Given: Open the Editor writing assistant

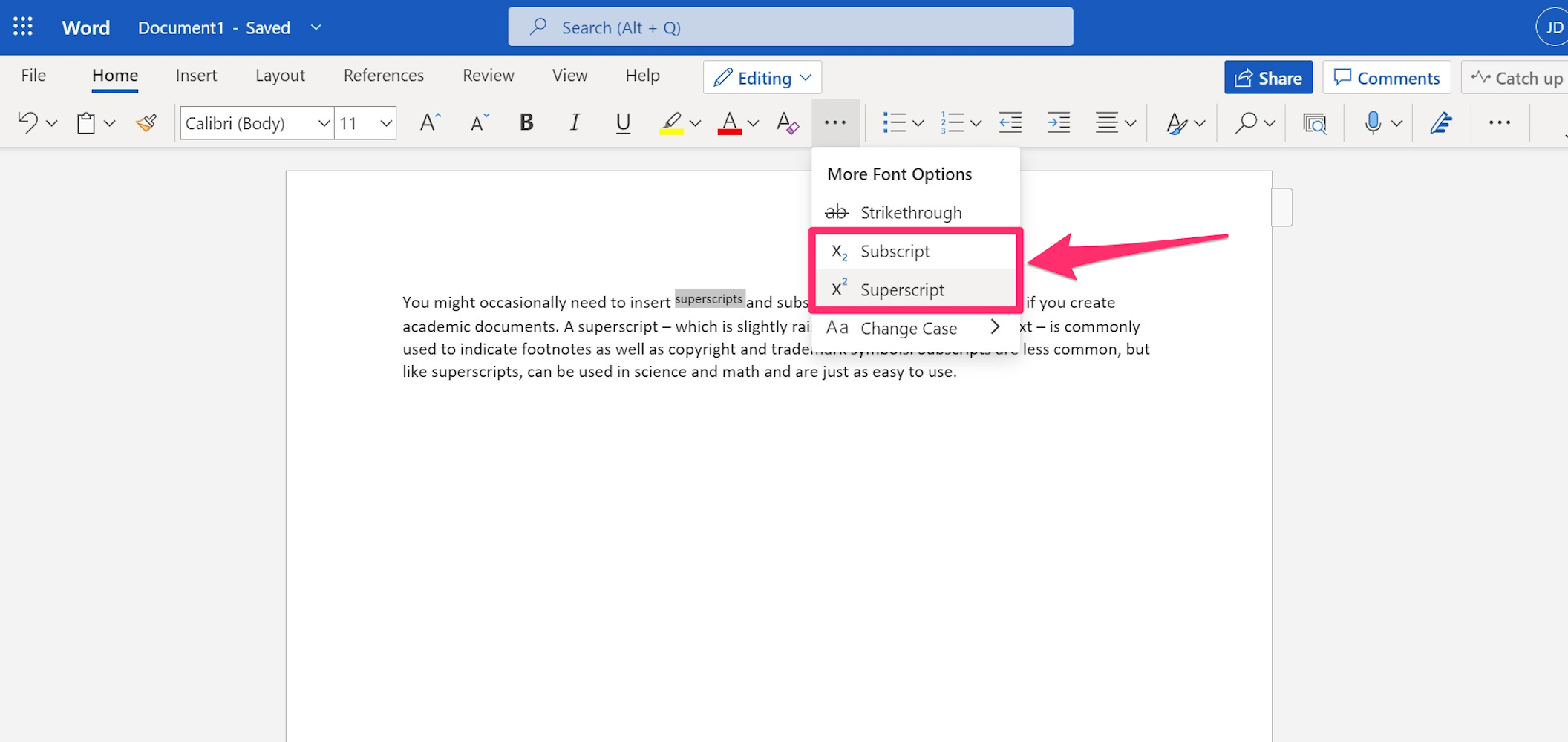Looking at the screenshot, I should pos(1440,122).
